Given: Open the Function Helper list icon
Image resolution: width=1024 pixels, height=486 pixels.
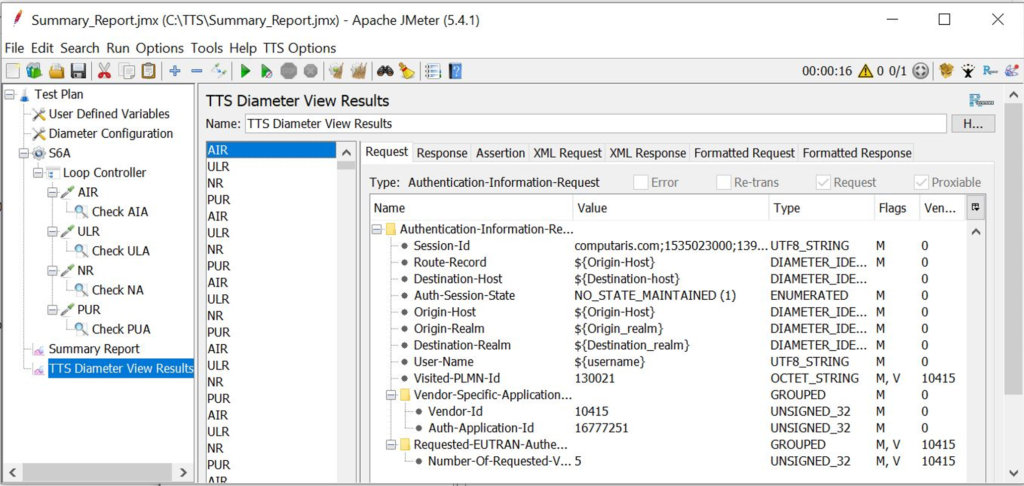Looking at the screenshot, I should pyautogui.click(x=432, y=71).
